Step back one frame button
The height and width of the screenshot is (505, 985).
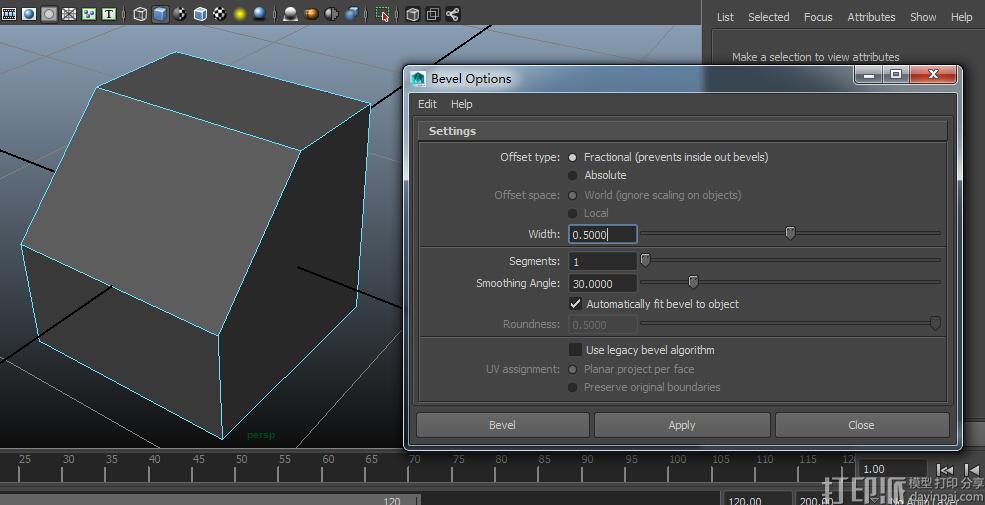(972, 470)
